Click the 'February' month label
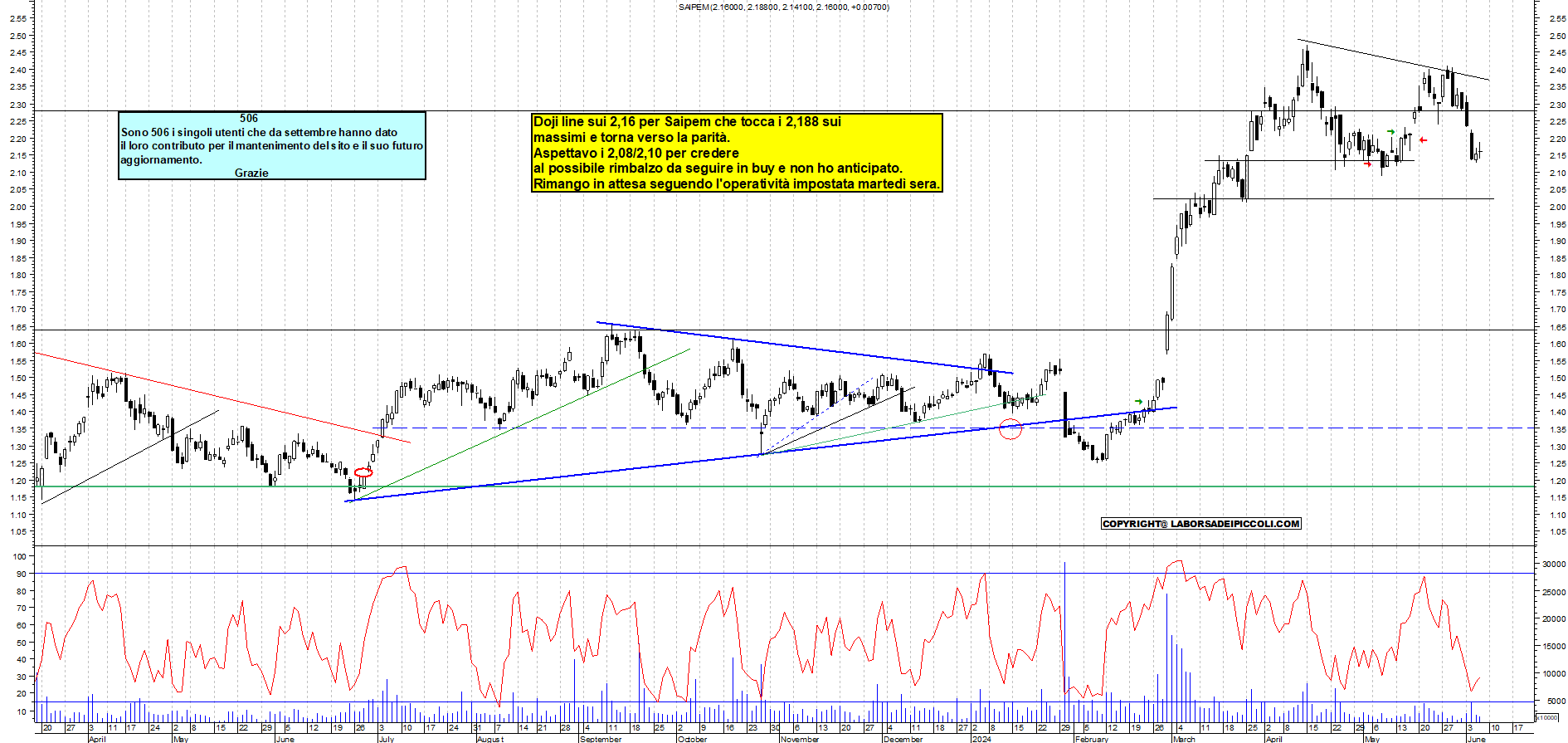The image size is (1568, 743). point(1091,739)
